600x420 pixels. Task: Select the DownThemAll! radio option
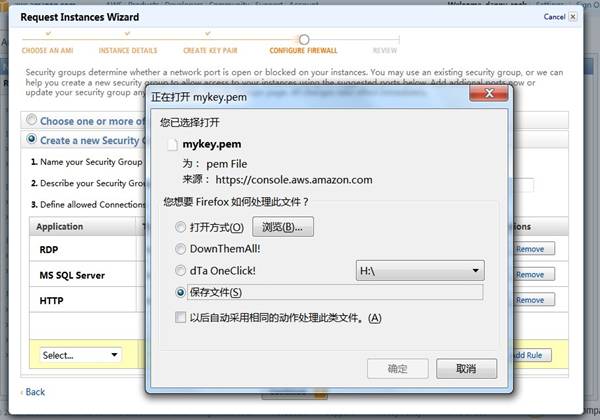click(x=180, y=248)
